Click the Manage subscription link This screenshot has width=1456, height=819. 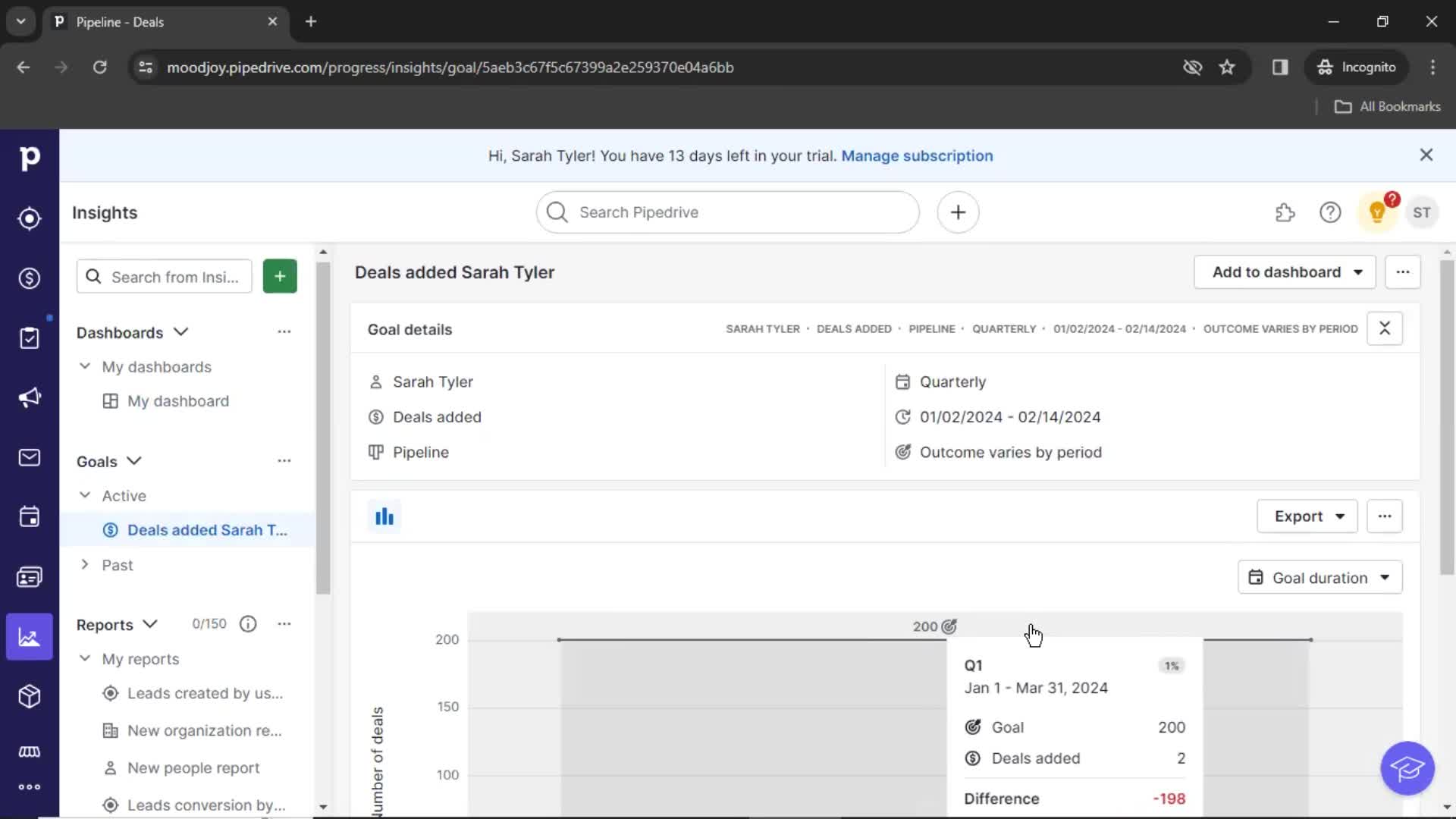917,155
